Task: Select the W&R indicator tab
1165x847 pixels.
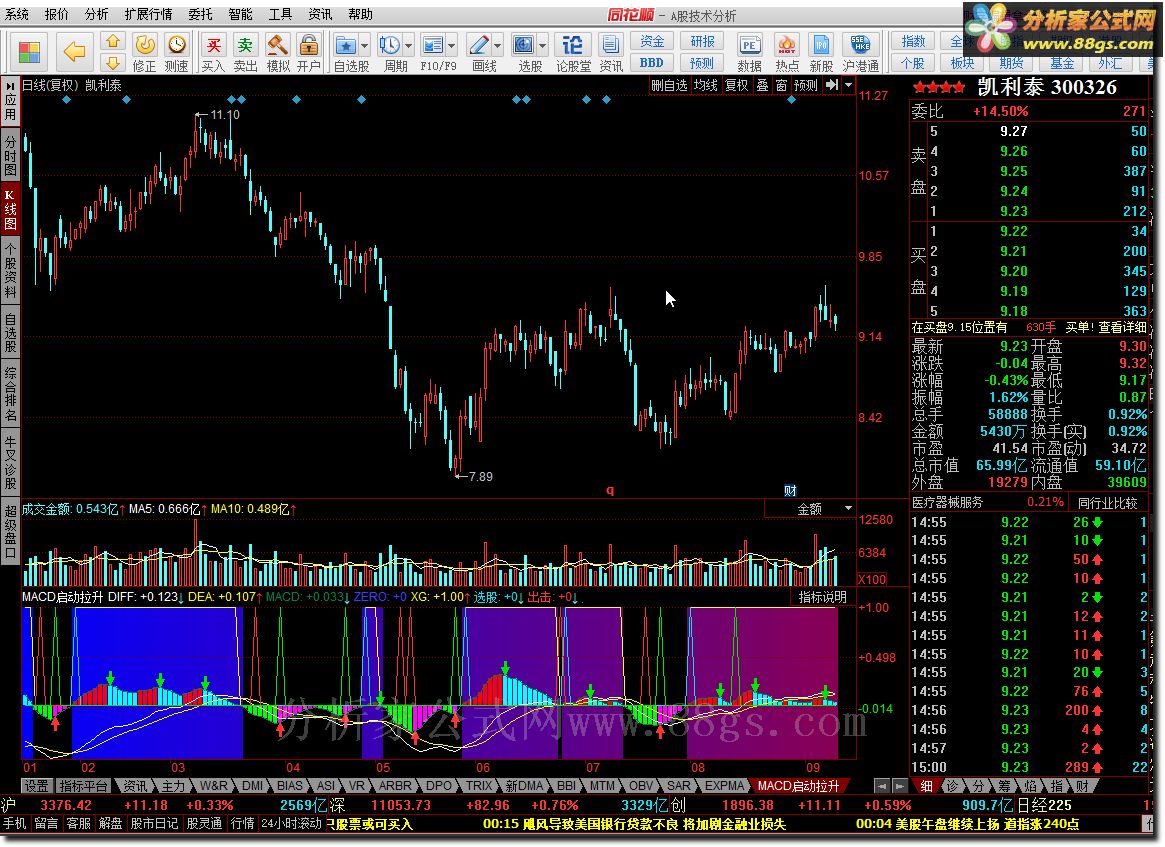Action: coord(213,785)
